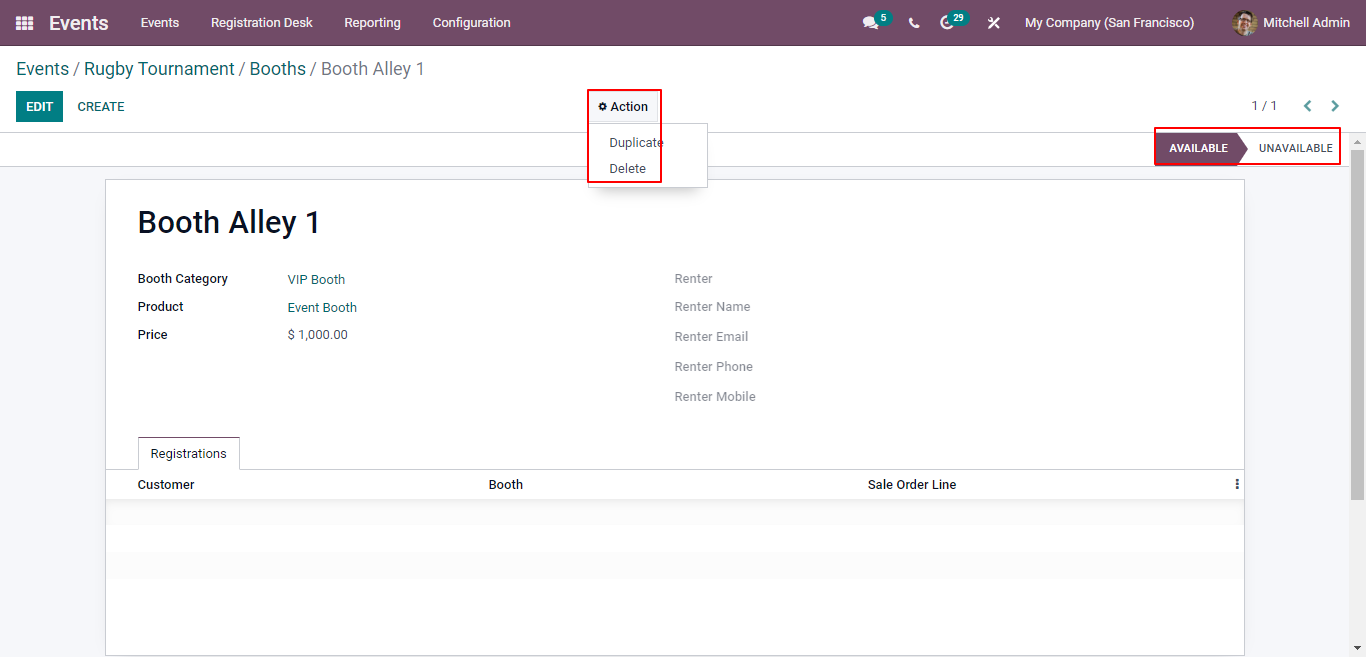Open the Booths breadcrumb link

(277, 68)
